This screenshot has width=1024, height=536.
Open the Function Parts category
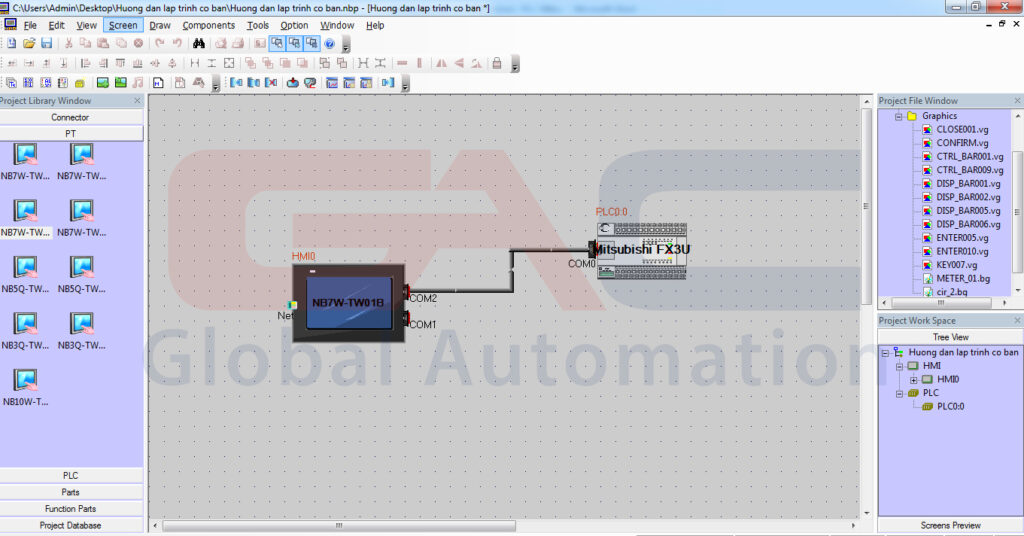71,509
